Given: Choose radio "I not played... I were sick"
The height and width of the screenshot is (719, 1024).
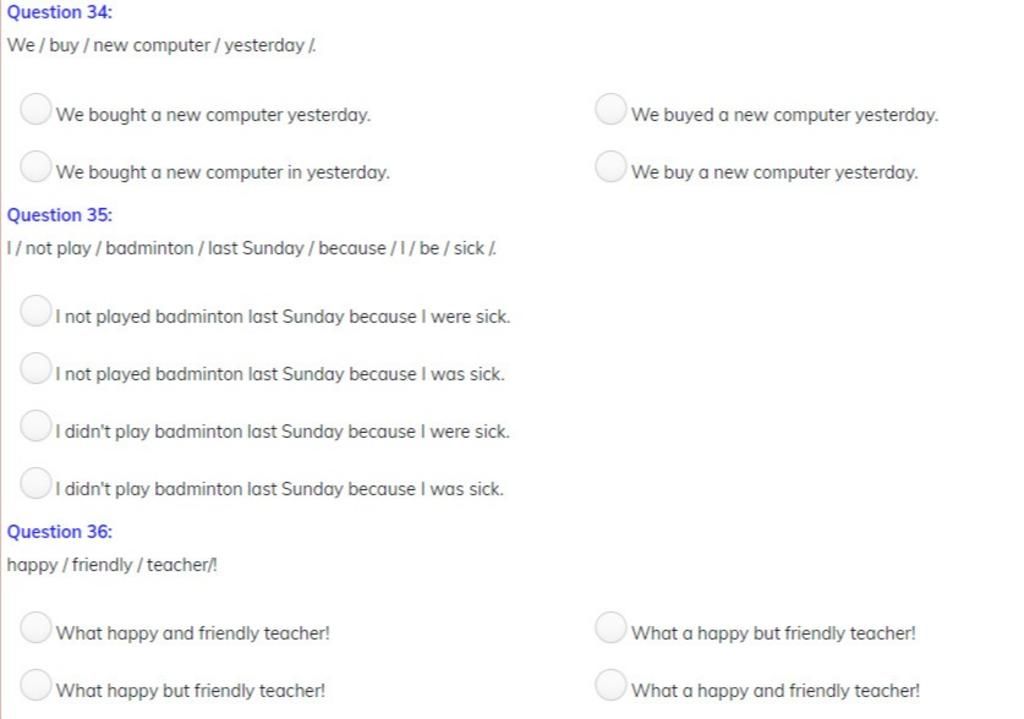Looking at the screenshot, I should [x=36, y=311].
